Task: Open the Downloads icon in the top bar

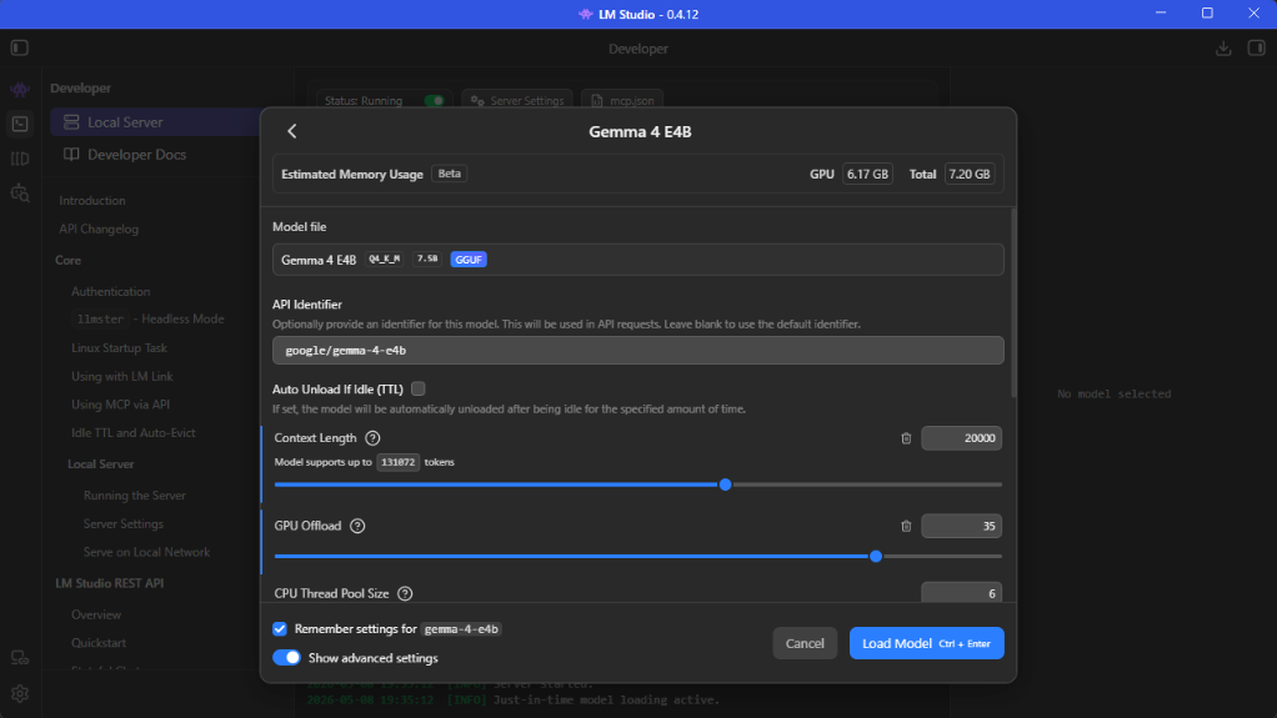Action: [1223, 48]
